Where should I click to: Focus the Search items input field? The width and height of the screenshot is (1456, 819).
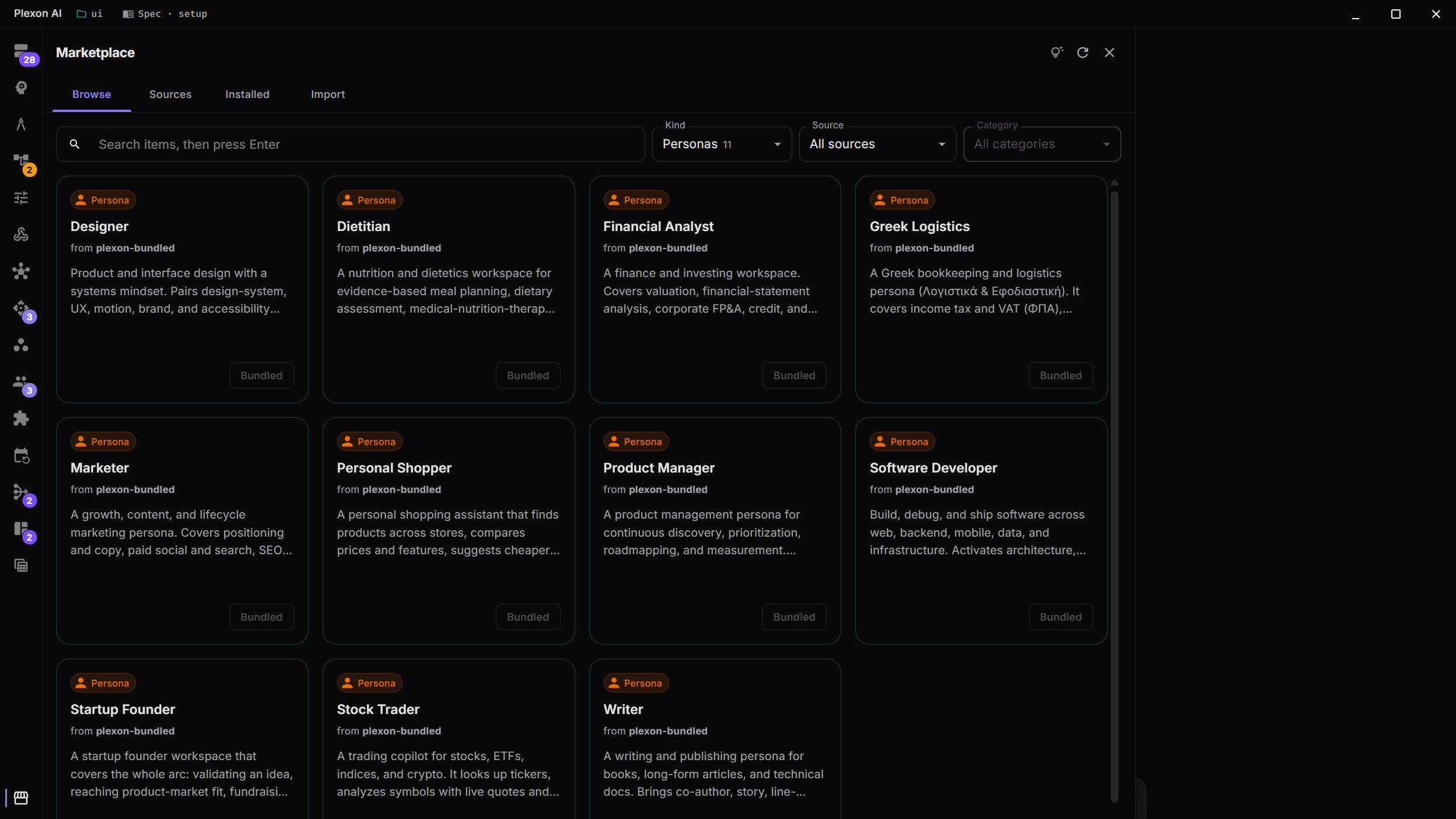[x=350, y=144]
